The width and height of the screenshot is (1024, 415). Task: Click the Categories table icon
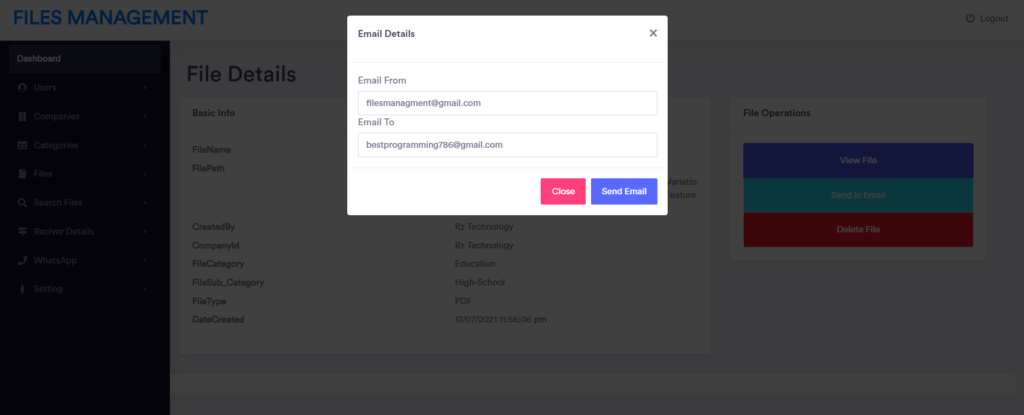(x=22, y=145)
